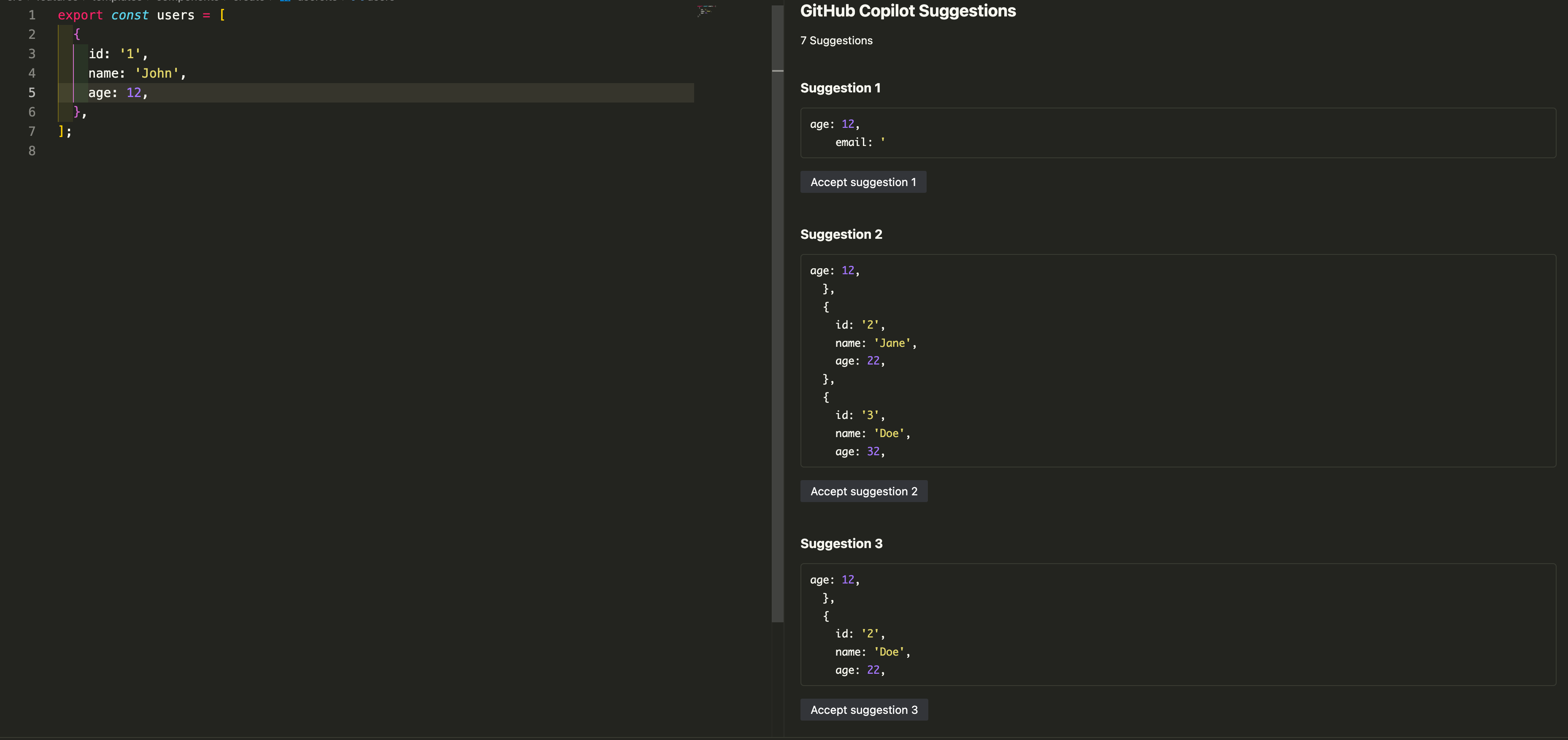This screenshot has width=1568, height=740.
Task: Click the Suggestion 1 code block
Action: [1177, 132]
